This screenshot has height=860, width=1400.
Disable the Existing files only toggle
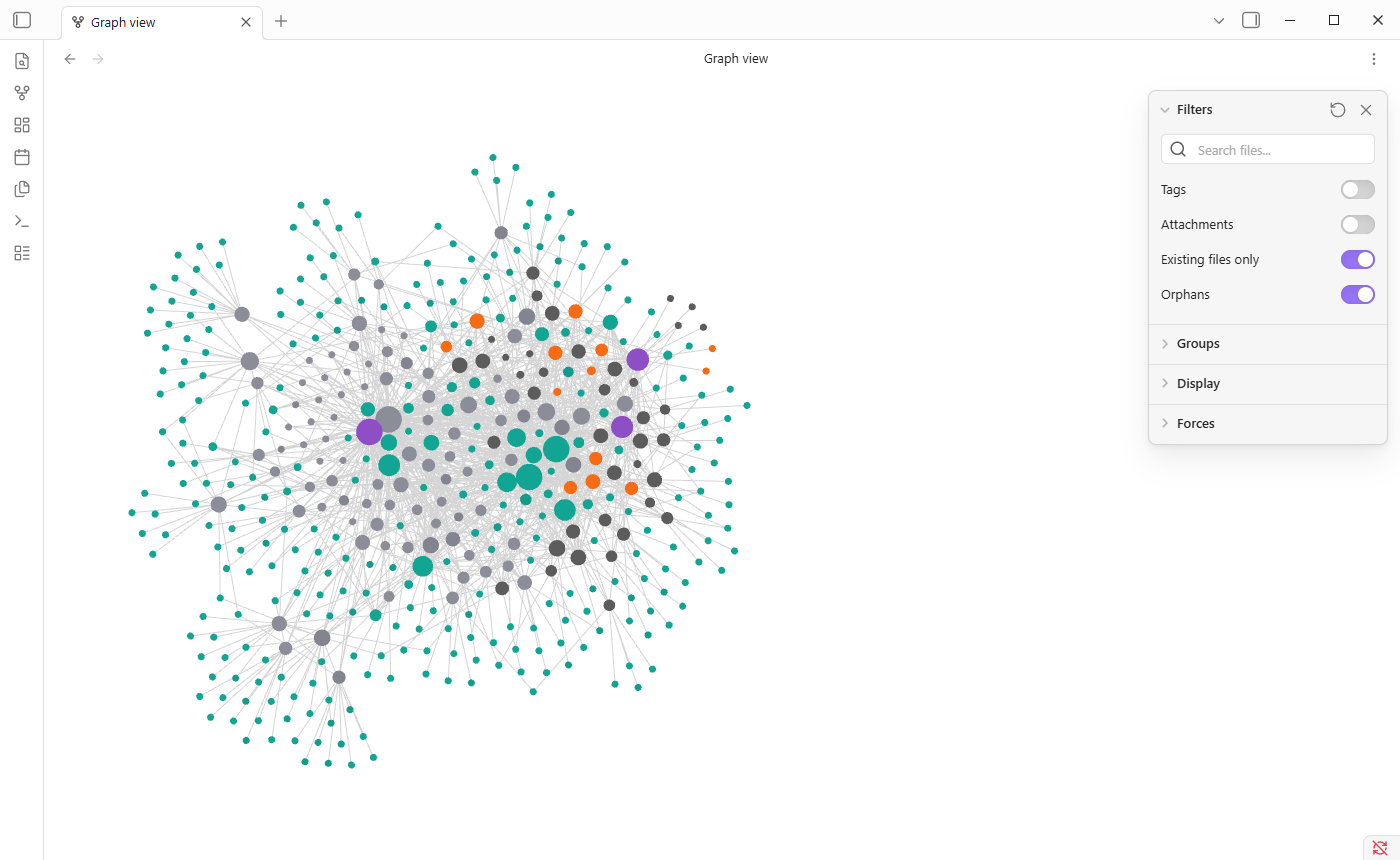tap(1358, 260)
